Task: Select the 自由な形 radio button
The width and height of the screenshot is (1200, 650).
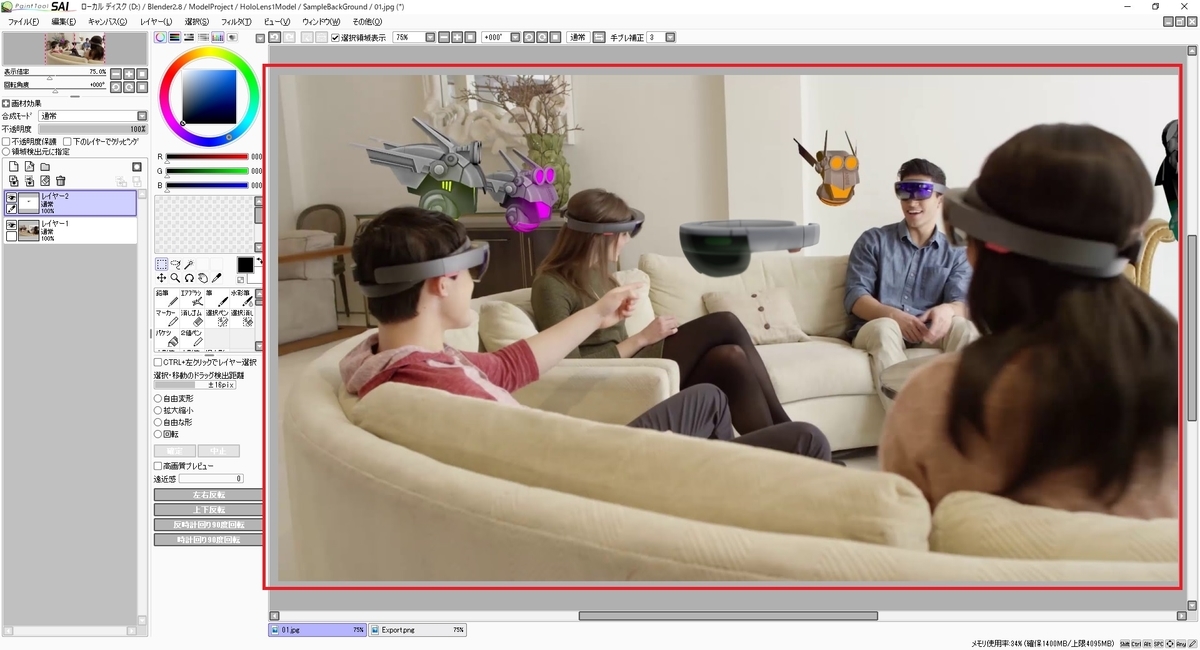Action: point(158,422)
